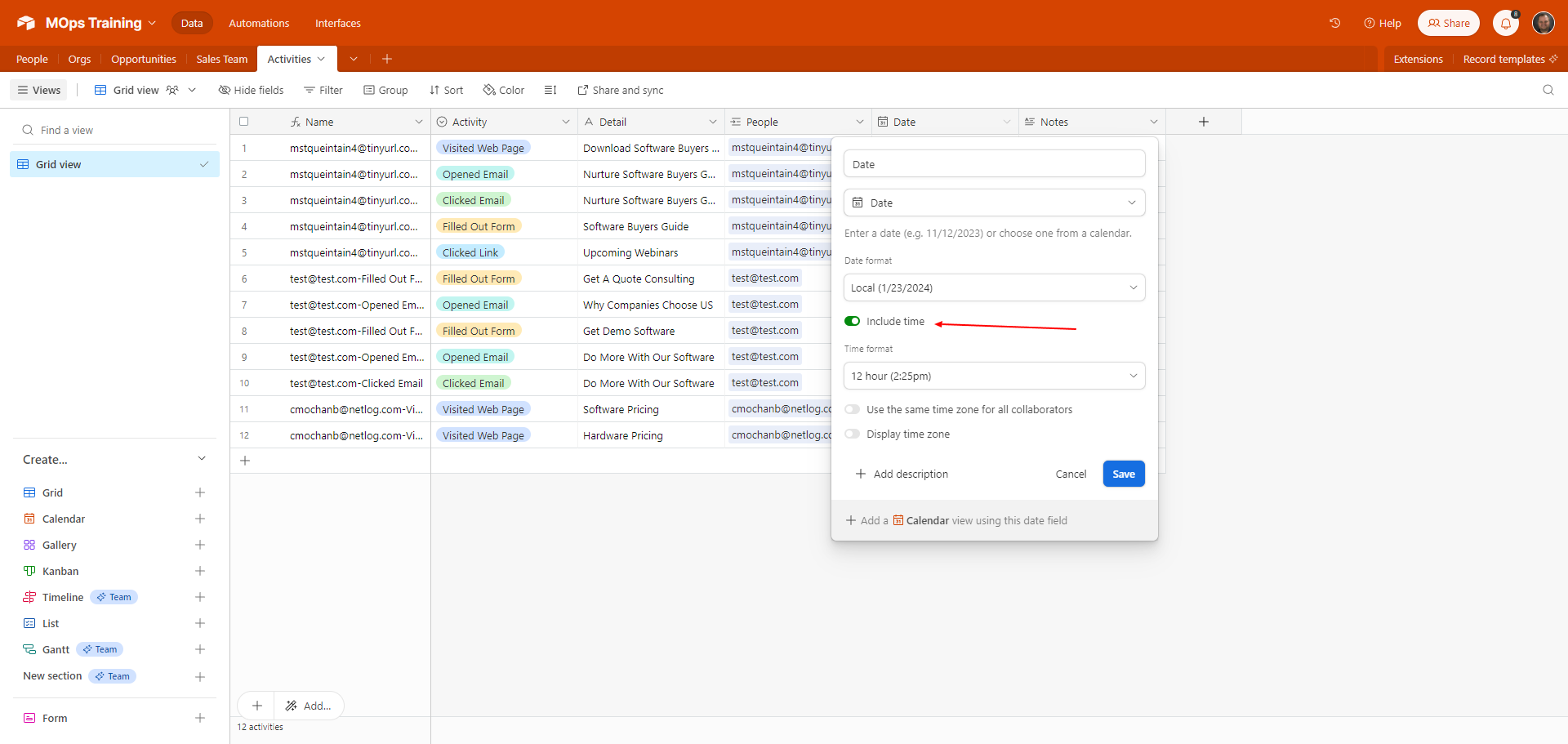Disable the Include time toggle
1568x744 pixels.
click(x=852, y=321)
